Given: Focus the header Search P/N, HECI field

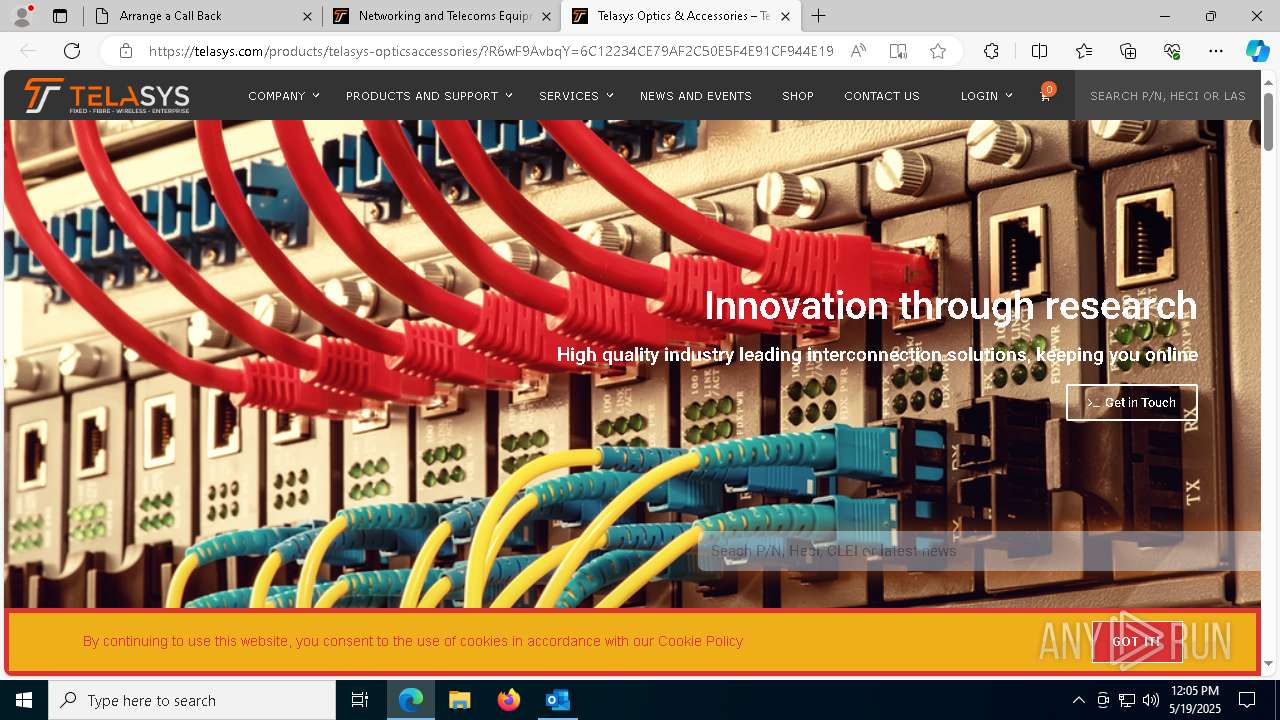Looking at the screenshot, I should tap(1167, 96).
